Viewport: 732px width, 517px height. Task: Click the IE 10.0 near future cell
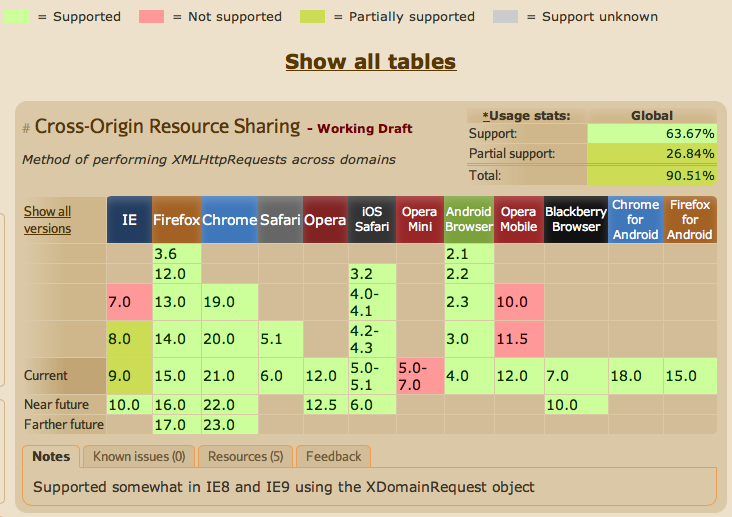click(x=129, y=404)
